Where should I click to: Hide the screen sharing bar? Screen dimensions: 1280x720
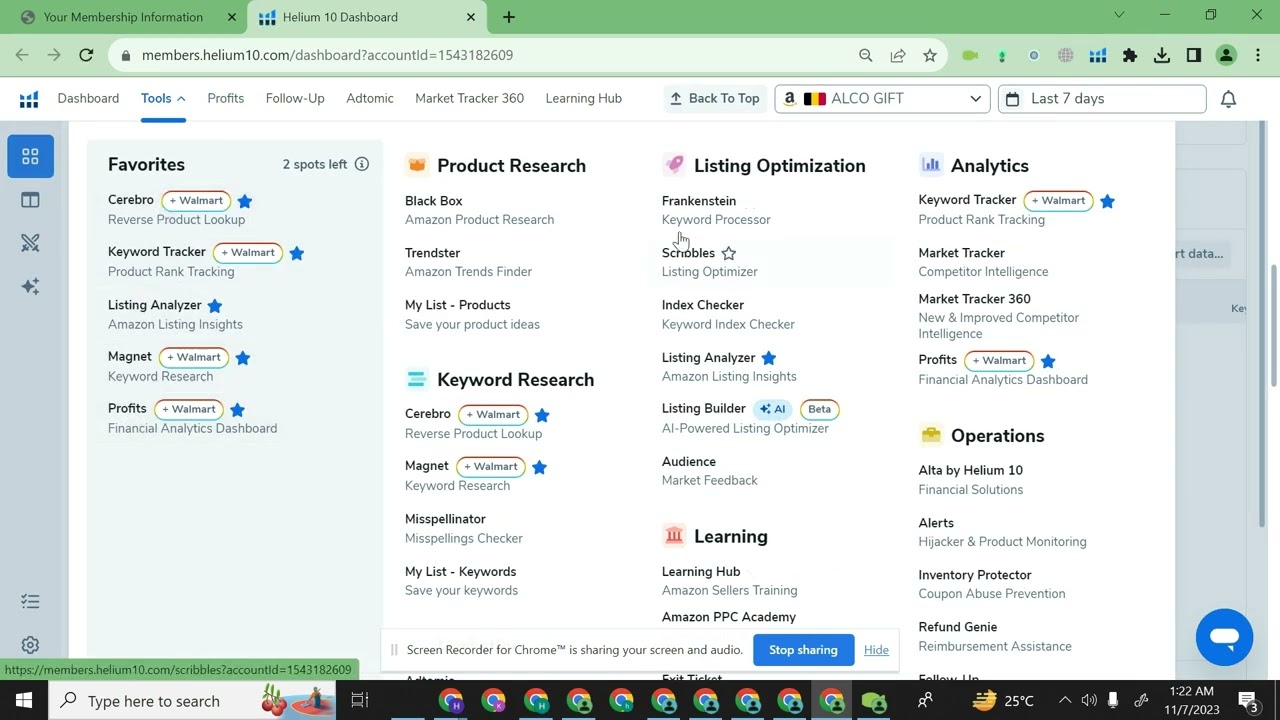tap(876, 650)
